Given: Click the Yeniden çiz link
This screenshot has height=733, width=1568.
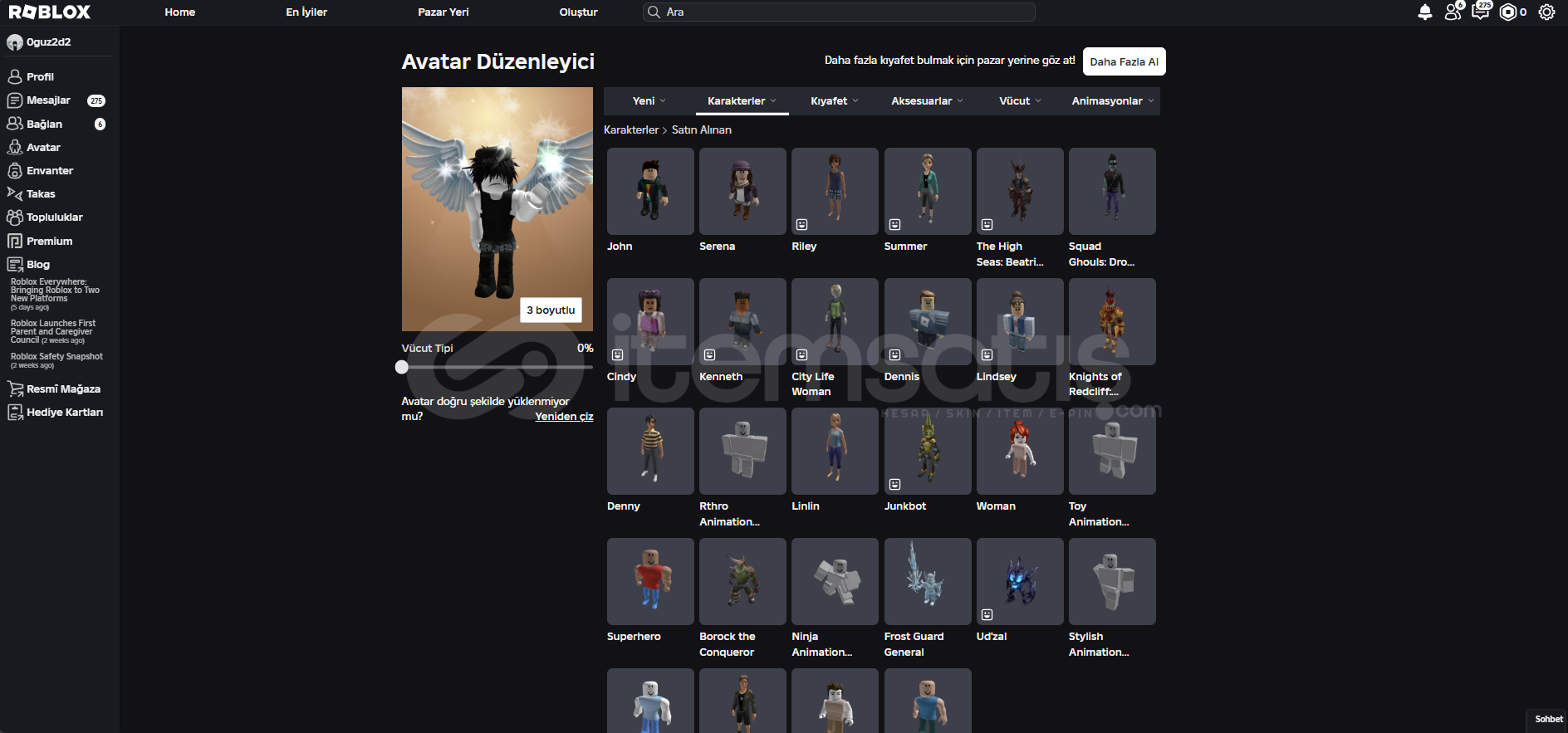Looking at the screenshot, I should [x=564, y=416].
